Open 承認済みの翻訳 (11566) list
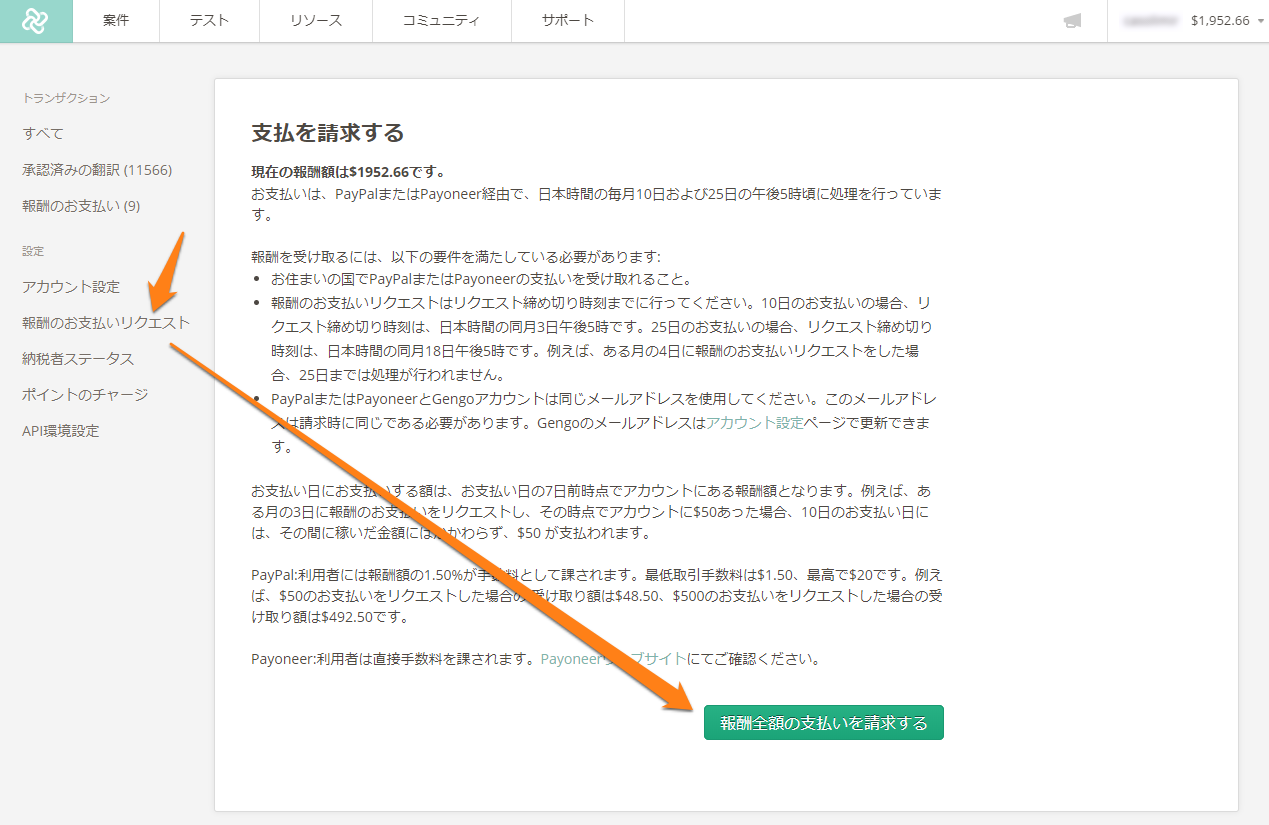The width and height of the screenshot is (1269, 825). (97, 170)
